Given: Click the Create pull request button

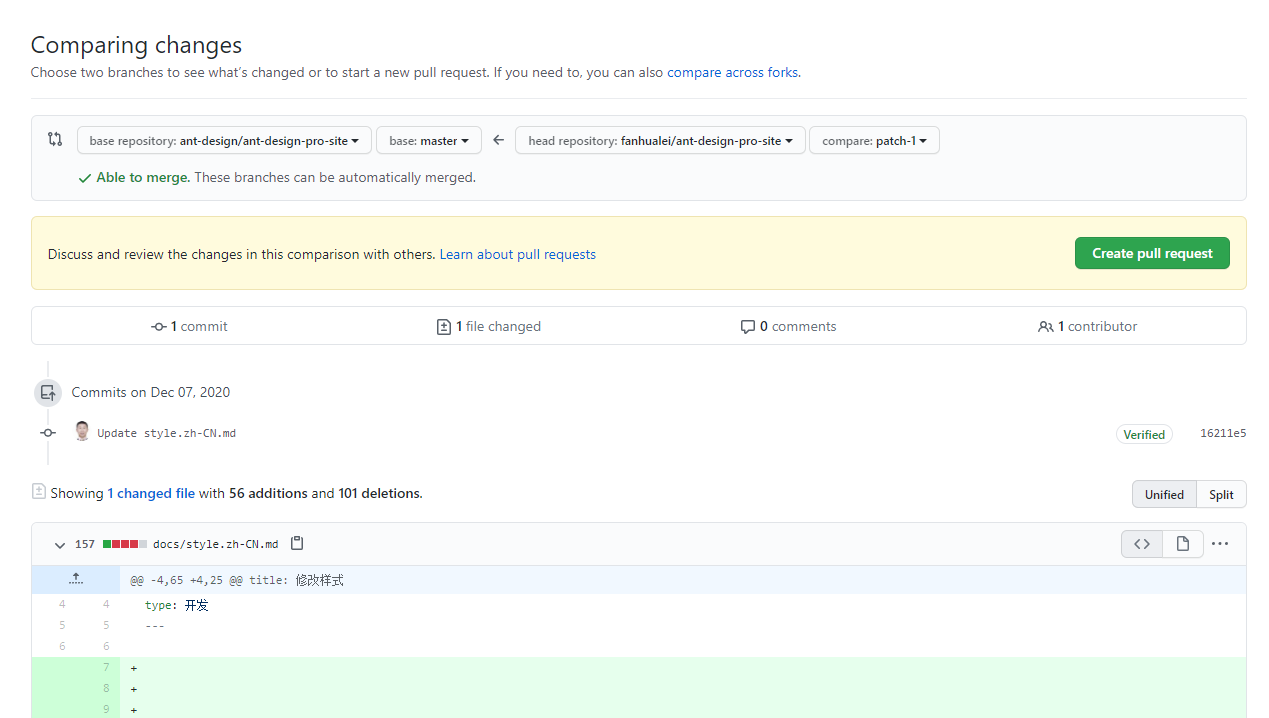Looking at the screenshot, I should pyautogui.click(x=1152, y=253).
